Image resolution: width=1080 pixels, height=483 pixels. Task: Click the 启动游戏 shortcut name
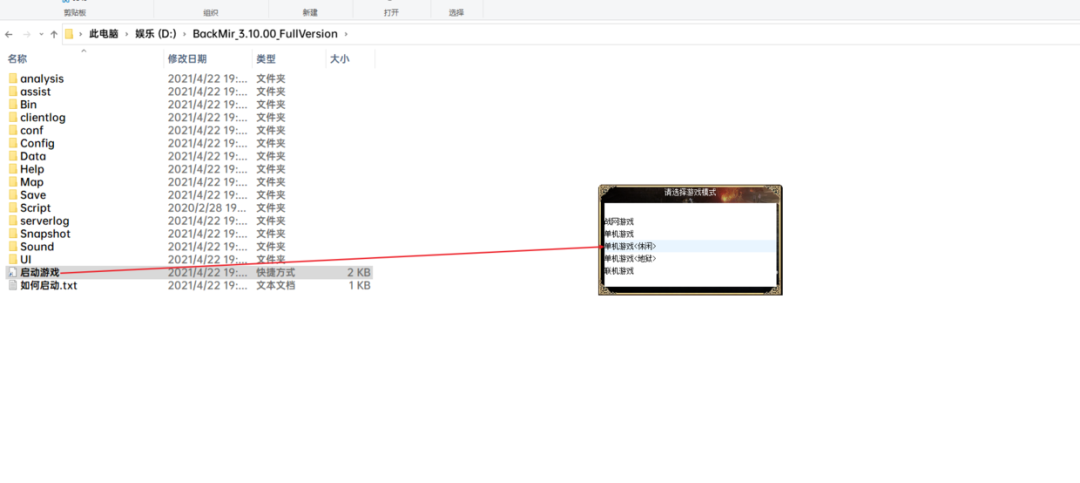click(x=40, y=272)
